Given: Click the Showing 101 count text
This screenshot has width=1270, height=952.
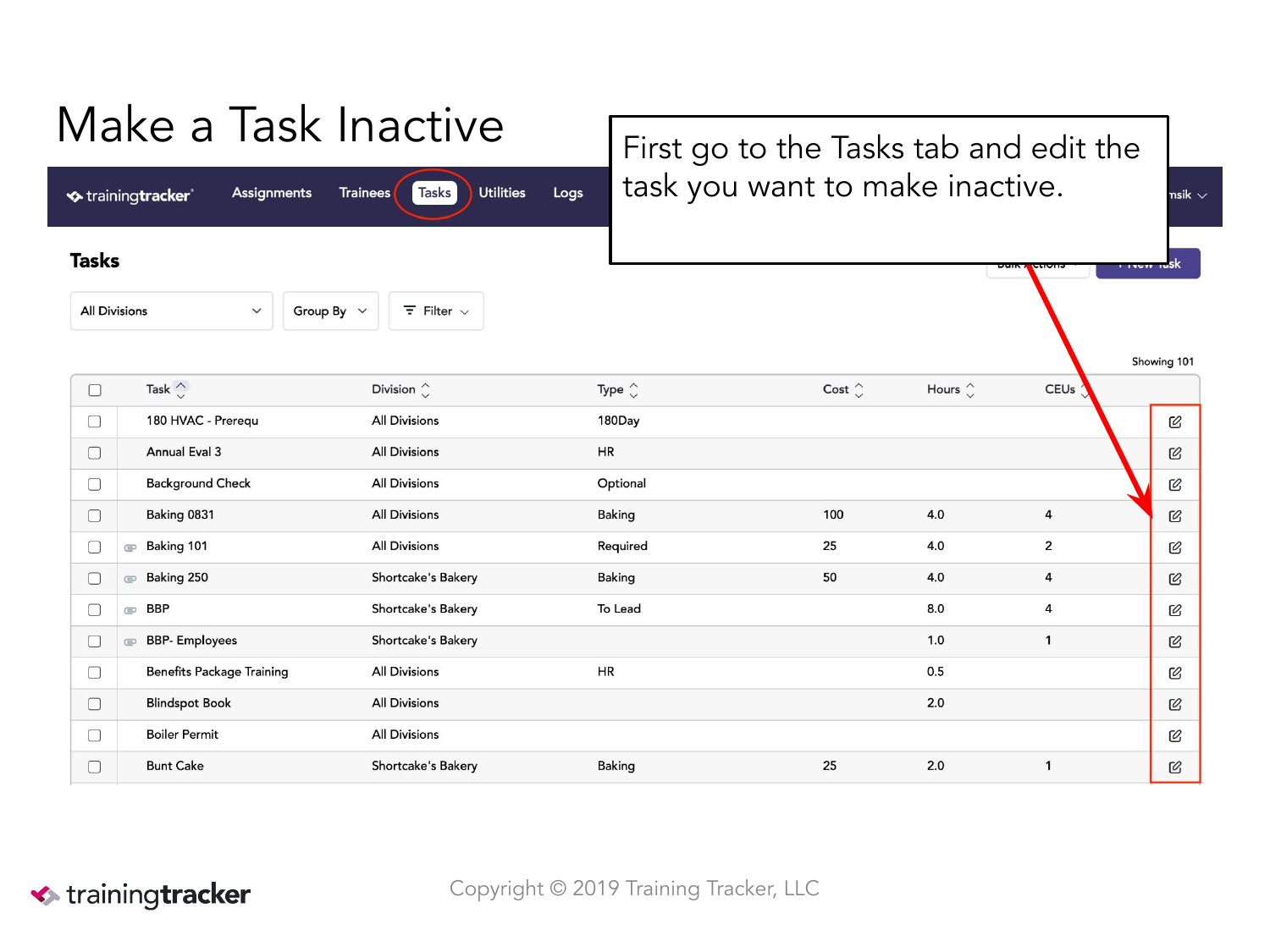Looking at the screenshot, I should [1162, 361].
